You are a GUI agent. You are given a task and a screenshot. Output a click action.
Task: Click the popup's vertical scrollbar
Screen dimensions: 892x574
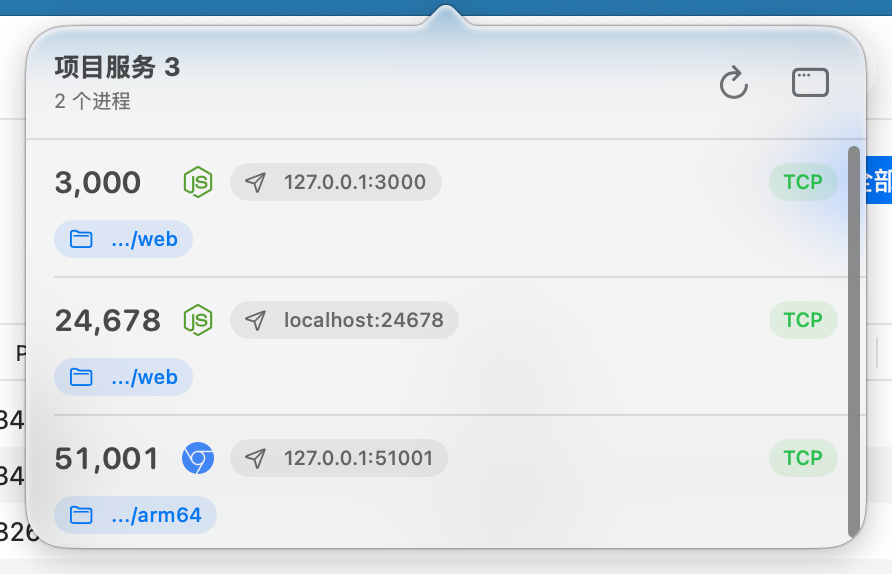tap(854, 341)
